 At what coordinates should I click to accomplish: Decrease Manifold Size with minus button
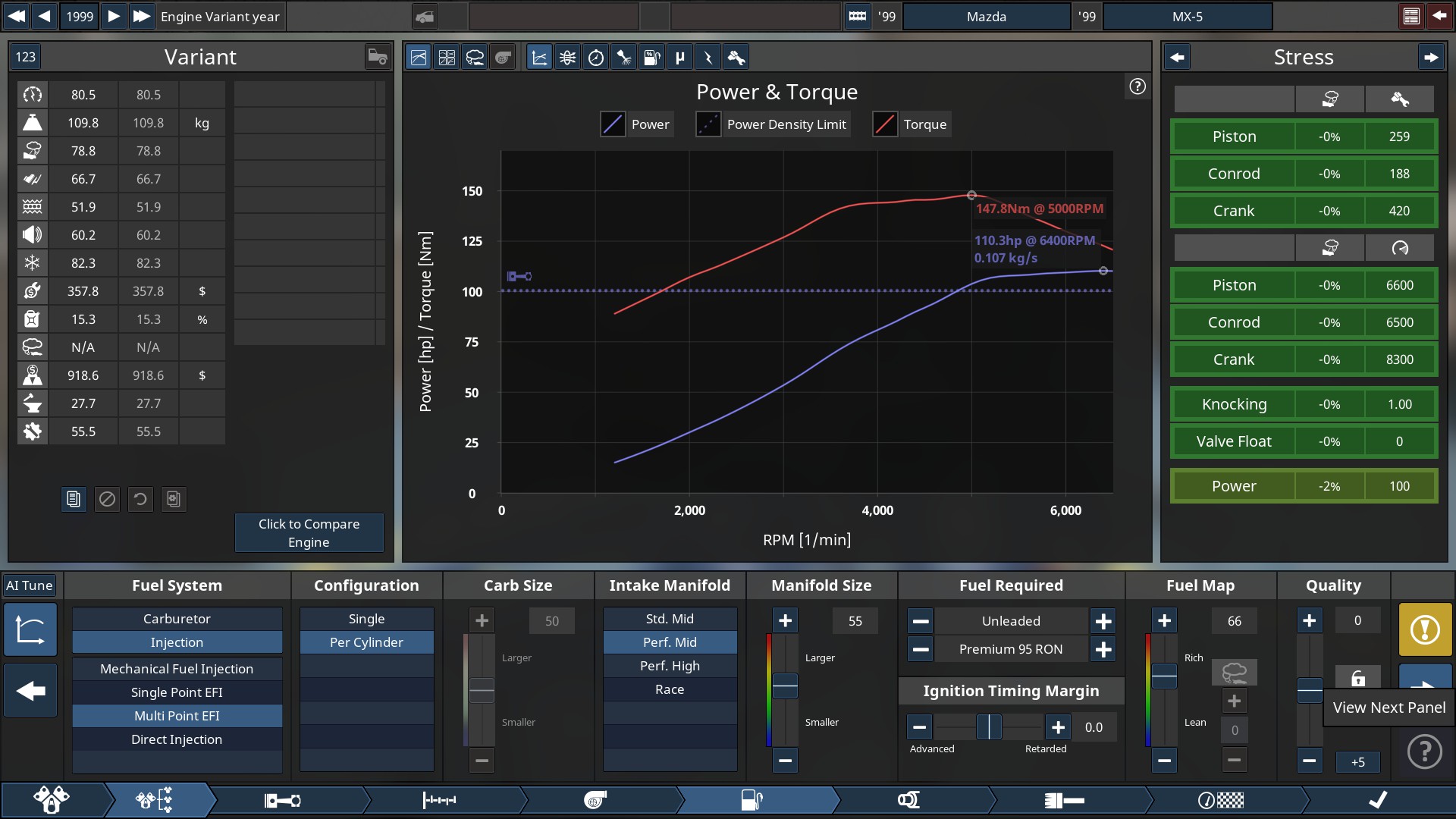[785, 760]
